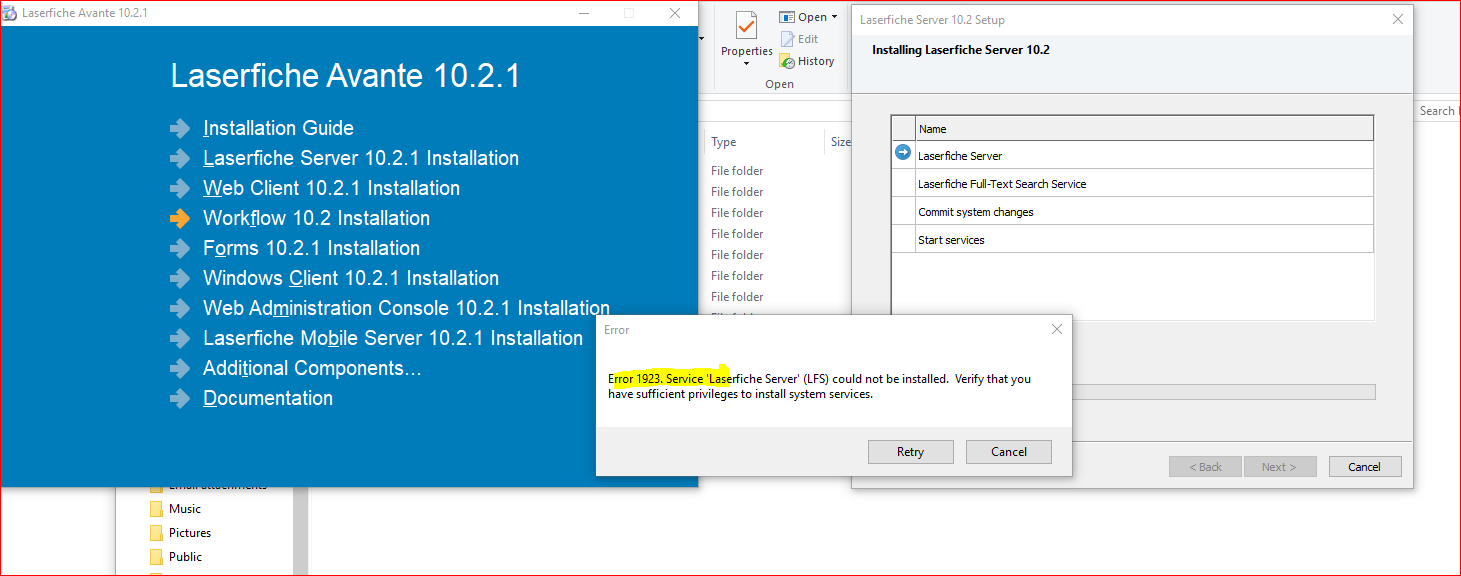Open the Installation Guide link
The image size is (1461, 576).
coord(278,128)
